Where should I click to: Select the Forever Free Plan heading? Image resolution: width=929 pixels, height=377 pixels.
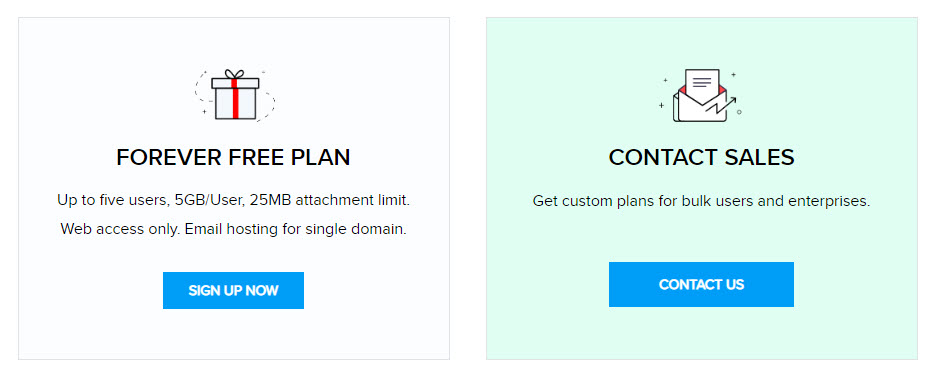coord(233,158)
